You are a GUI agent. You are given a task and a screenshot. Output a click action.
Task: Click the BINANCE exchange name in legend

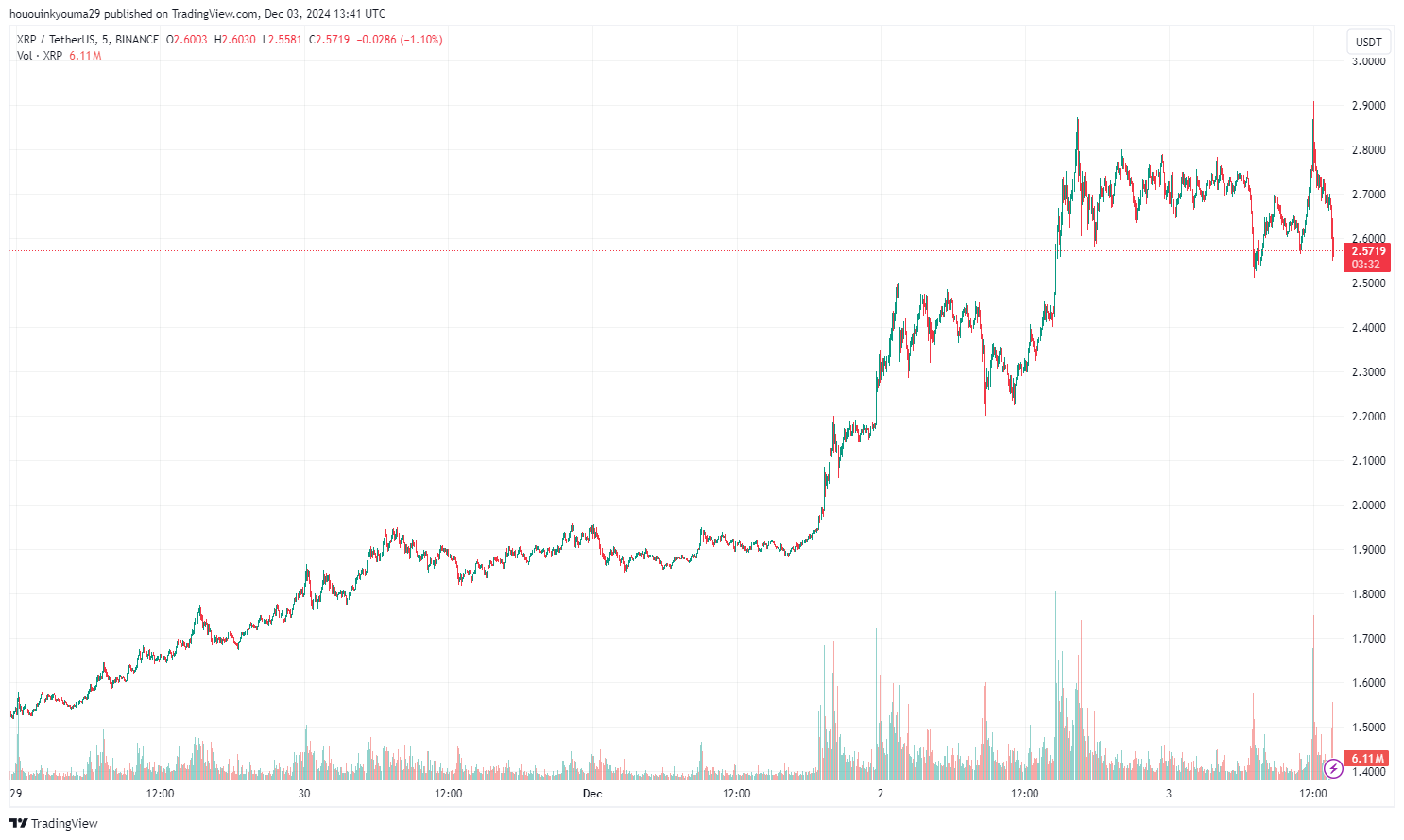137,40
